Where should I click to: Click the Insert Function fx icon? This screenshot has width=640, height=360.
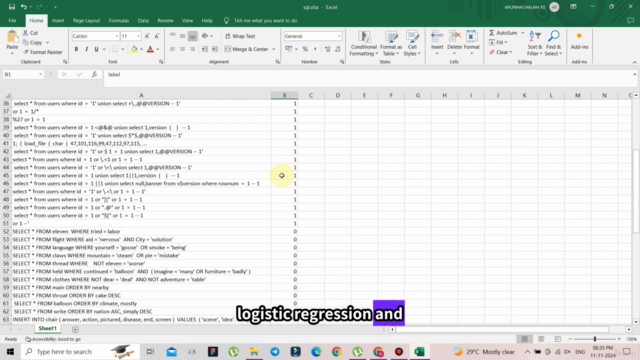[x=94, y=74]
